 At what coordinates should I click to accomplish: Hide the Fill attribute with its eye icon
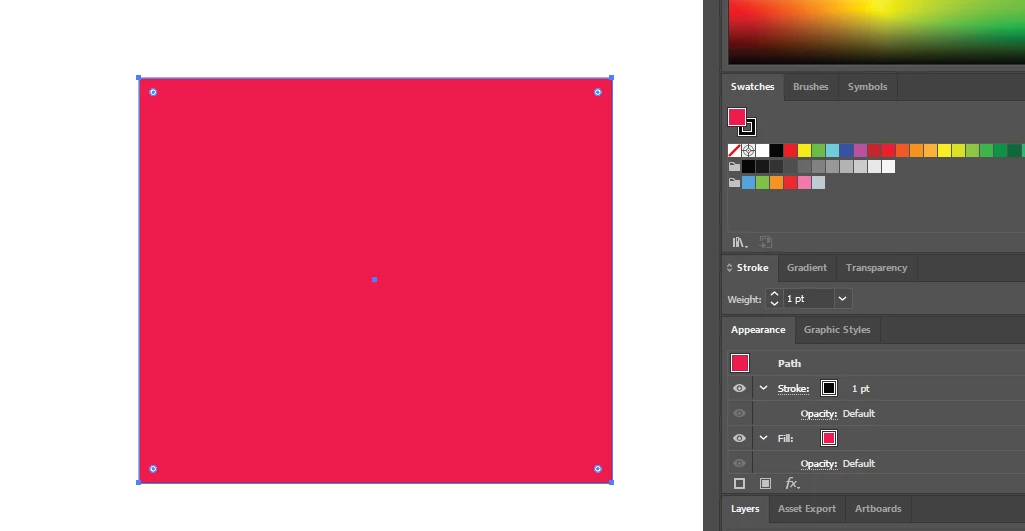(x=739, y=438)
